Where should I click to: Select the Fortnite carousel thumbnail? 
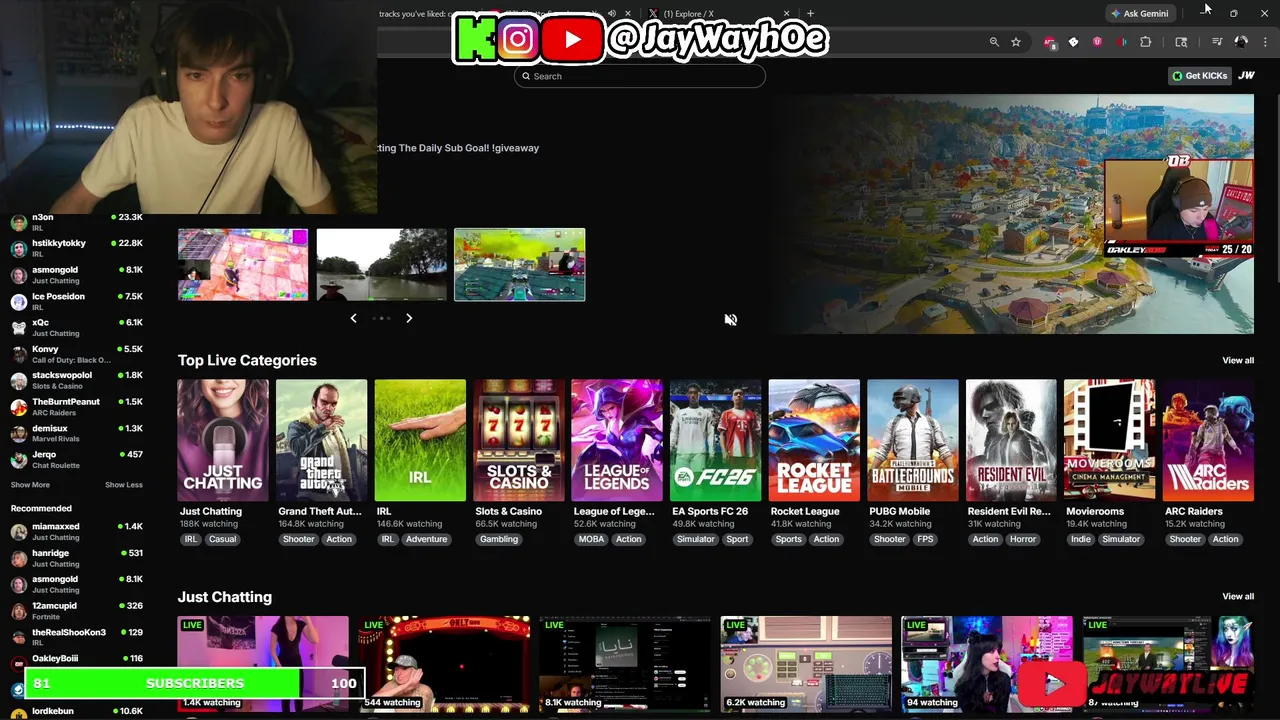(243, 265)
